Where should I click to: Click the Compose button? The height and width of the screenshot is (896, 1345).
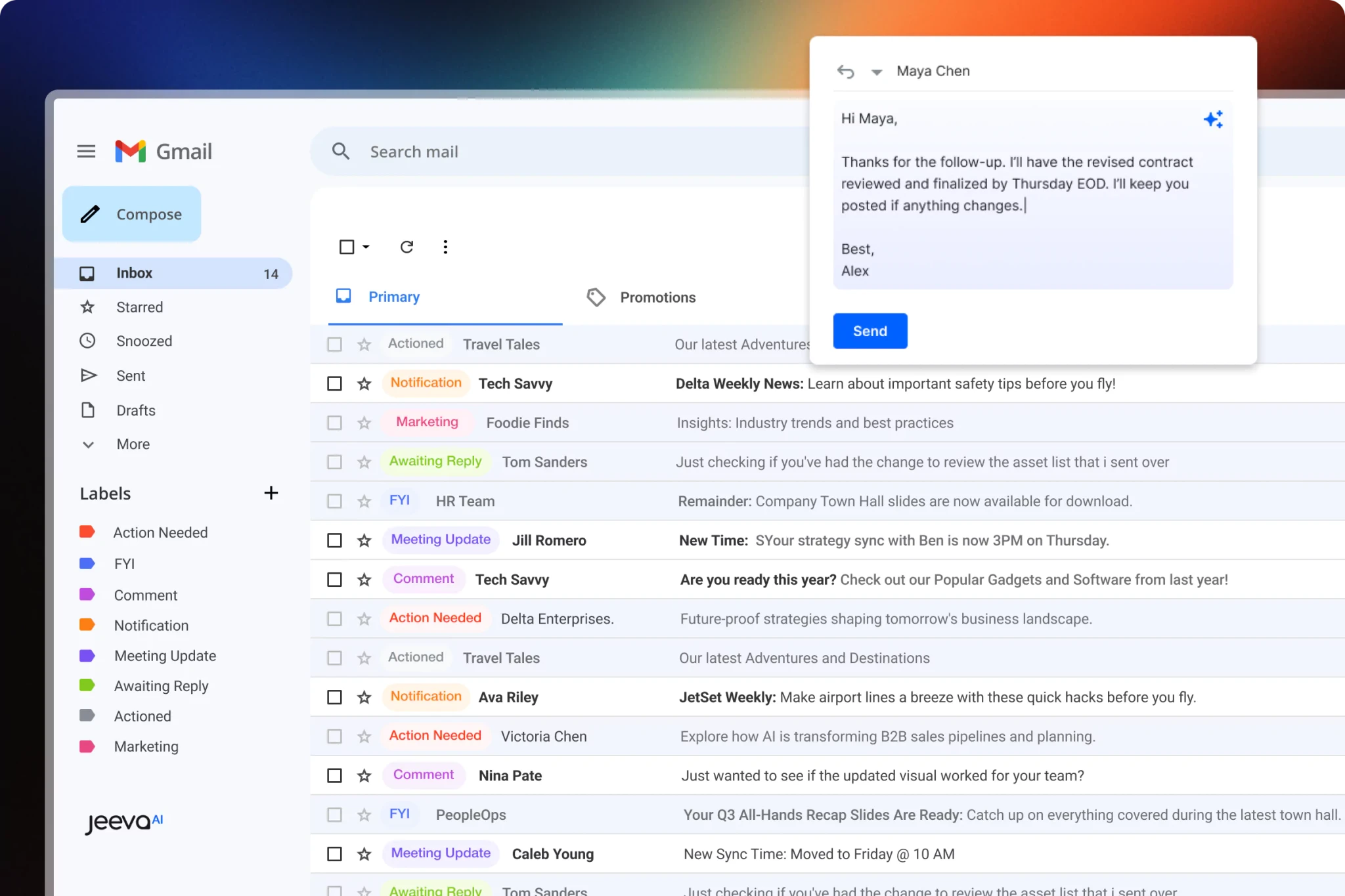pyautogui.click(x=132, y=214)
